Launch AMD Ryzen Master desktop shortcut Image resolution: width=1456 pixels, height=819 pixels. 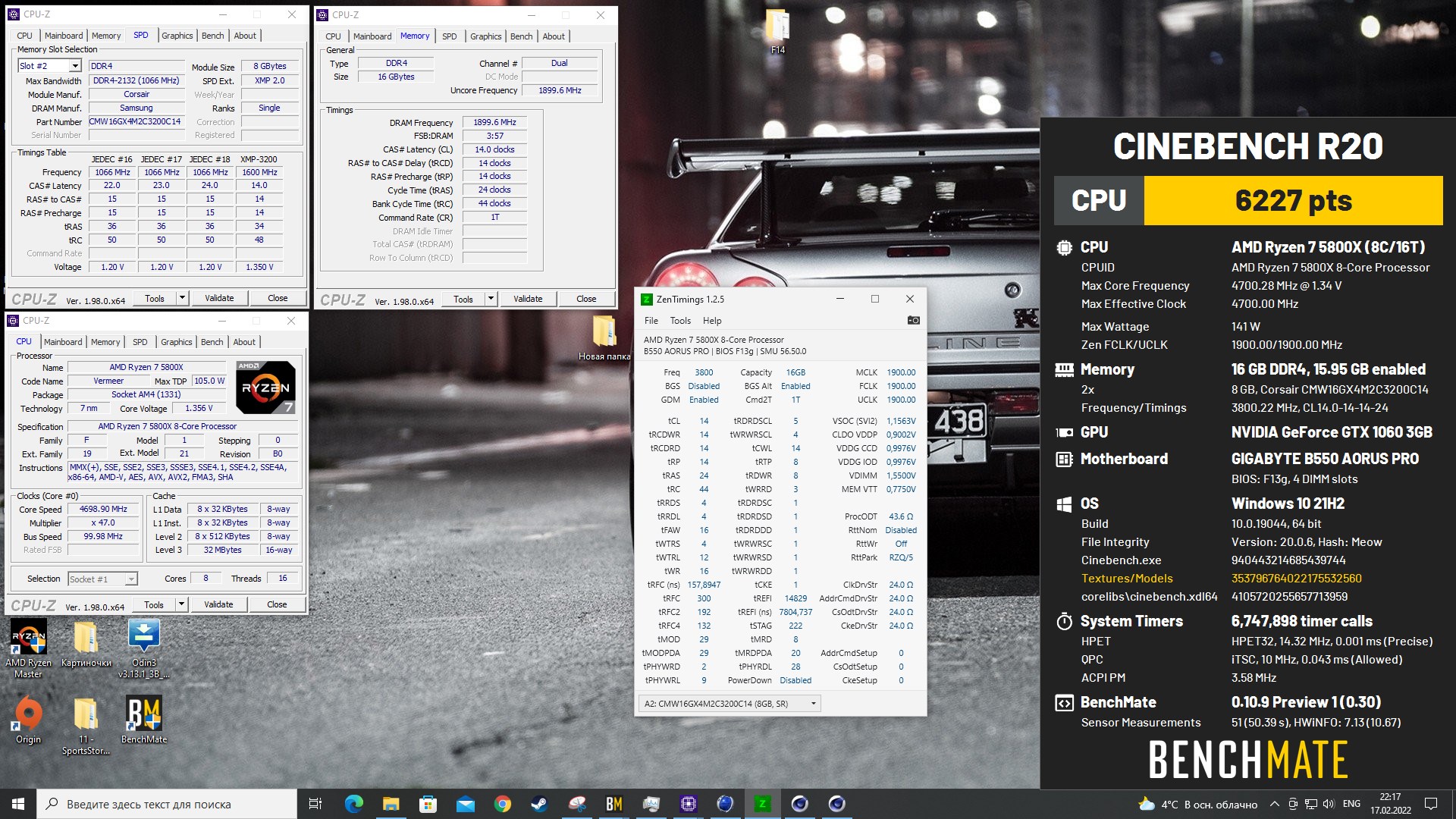[x=28, y=648]
